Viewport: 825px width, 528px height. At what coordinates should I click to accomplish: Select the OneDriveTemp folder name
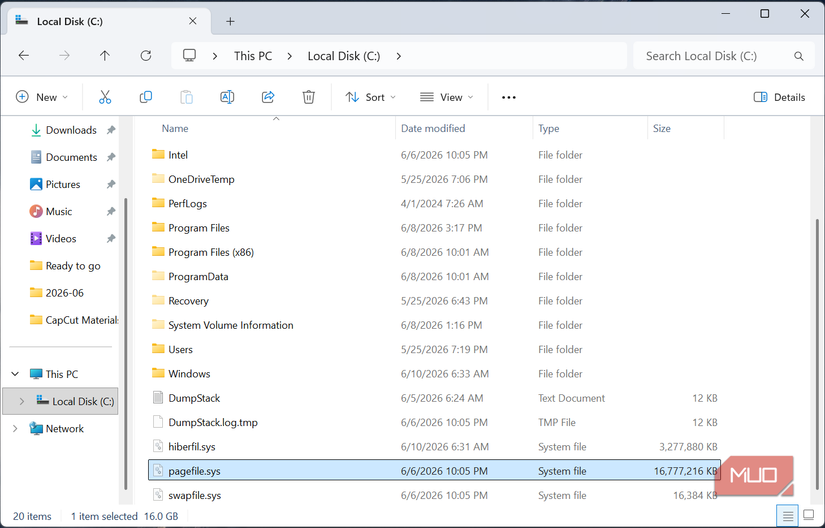202,179
